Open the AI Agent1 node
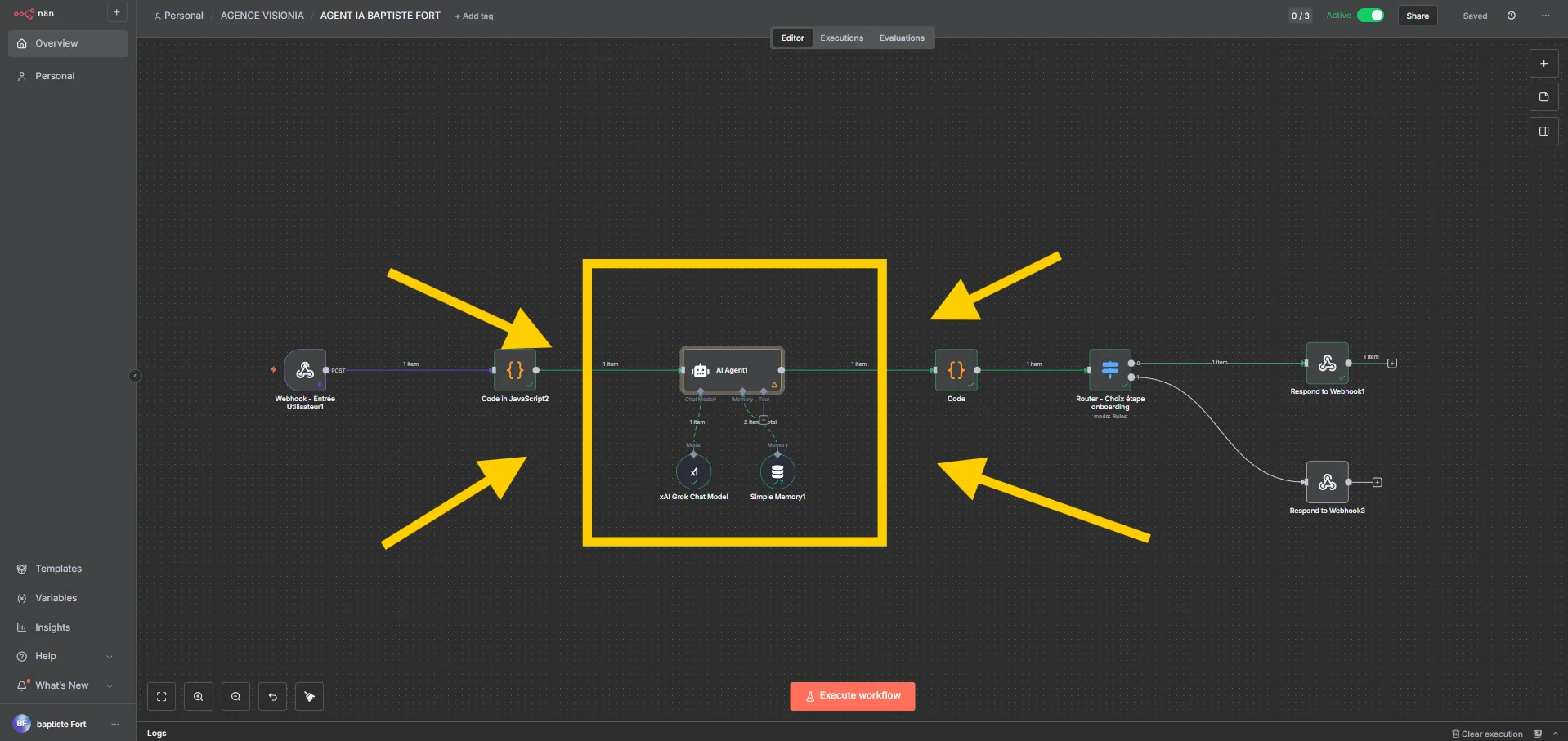1568x741 pixels. (732, 370)
